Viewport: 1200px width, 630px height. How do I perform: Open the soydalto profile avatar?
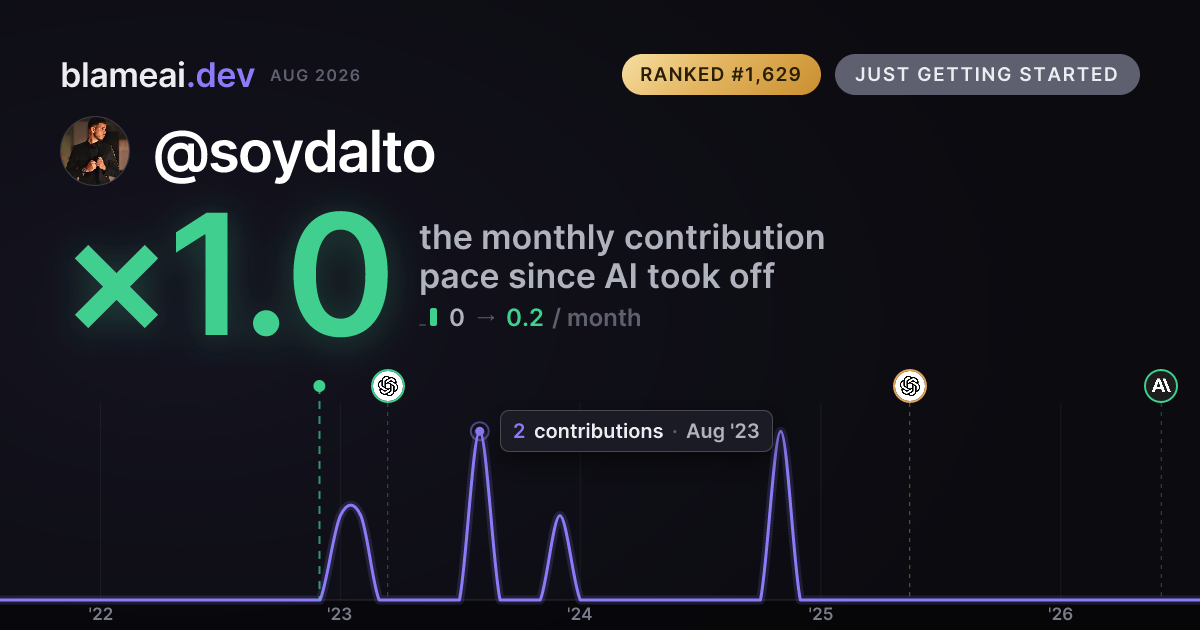click(x=95, y=151)
